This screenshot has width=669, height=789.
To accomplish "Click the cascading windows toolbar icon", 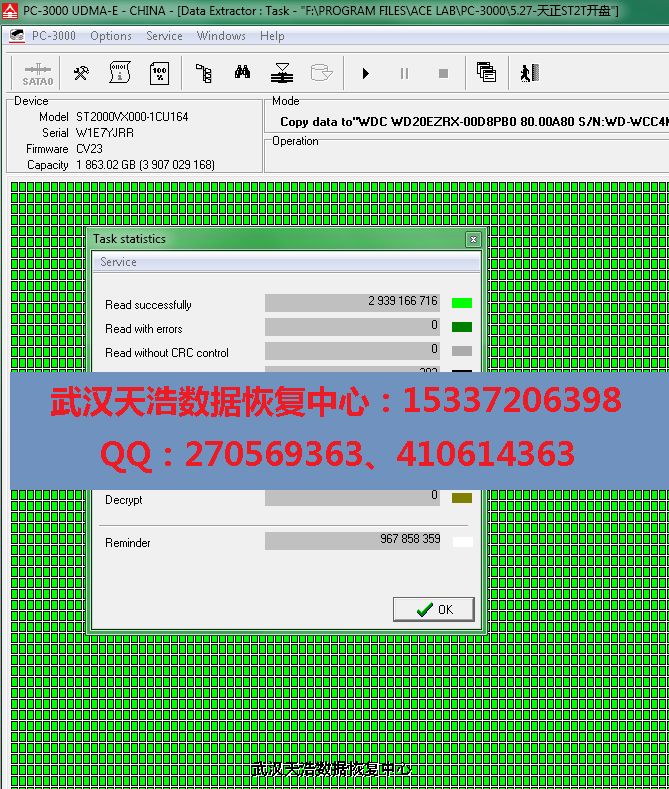I will [x=487, y=73].
